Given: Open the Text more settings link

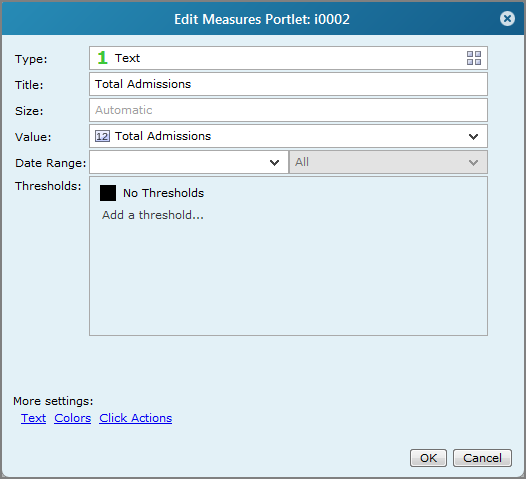Looking at the screenshot, I should [33, 418].
